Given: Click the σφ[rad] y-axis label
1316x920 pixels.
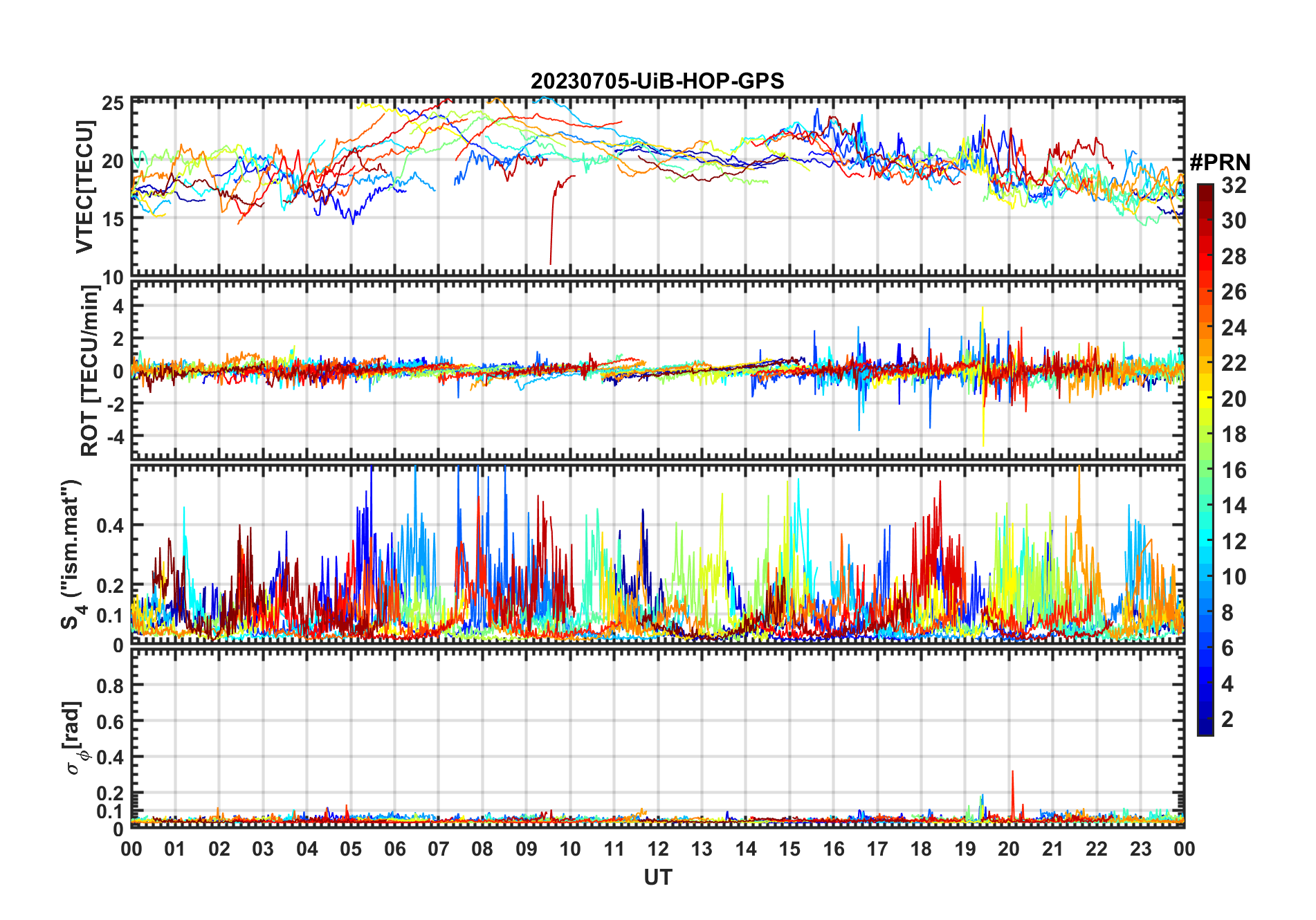Looking at the screenshot, I should (74, 737).
